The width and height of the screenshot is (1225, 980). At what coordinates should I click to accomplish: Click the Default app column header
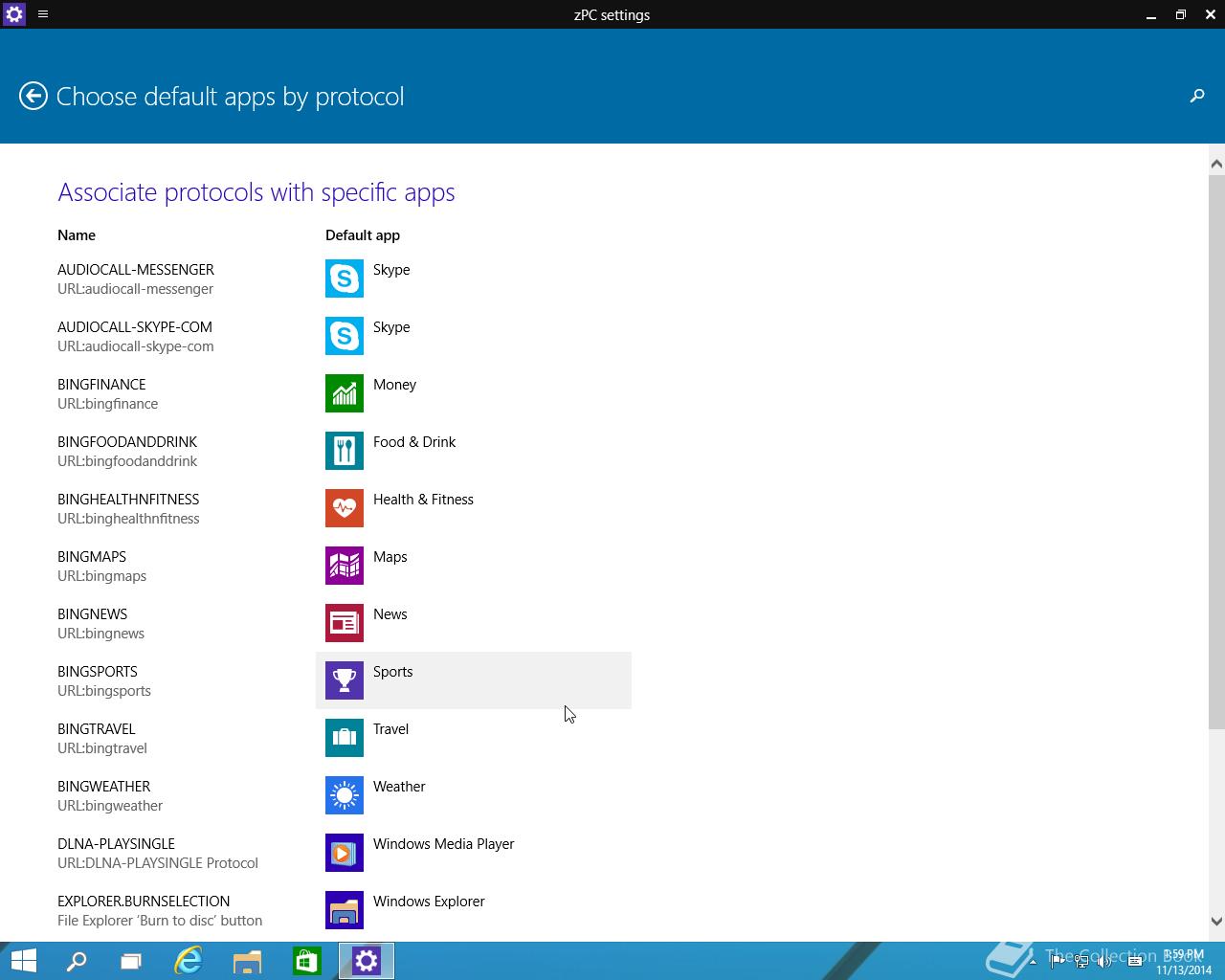[363, 235]
